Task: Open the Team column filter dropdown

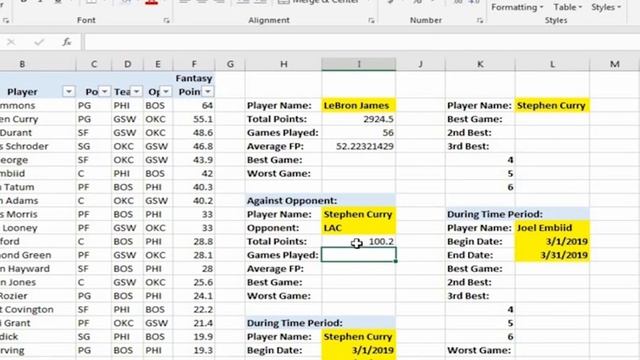Action: pyautogui.click(x=136, y=91)
